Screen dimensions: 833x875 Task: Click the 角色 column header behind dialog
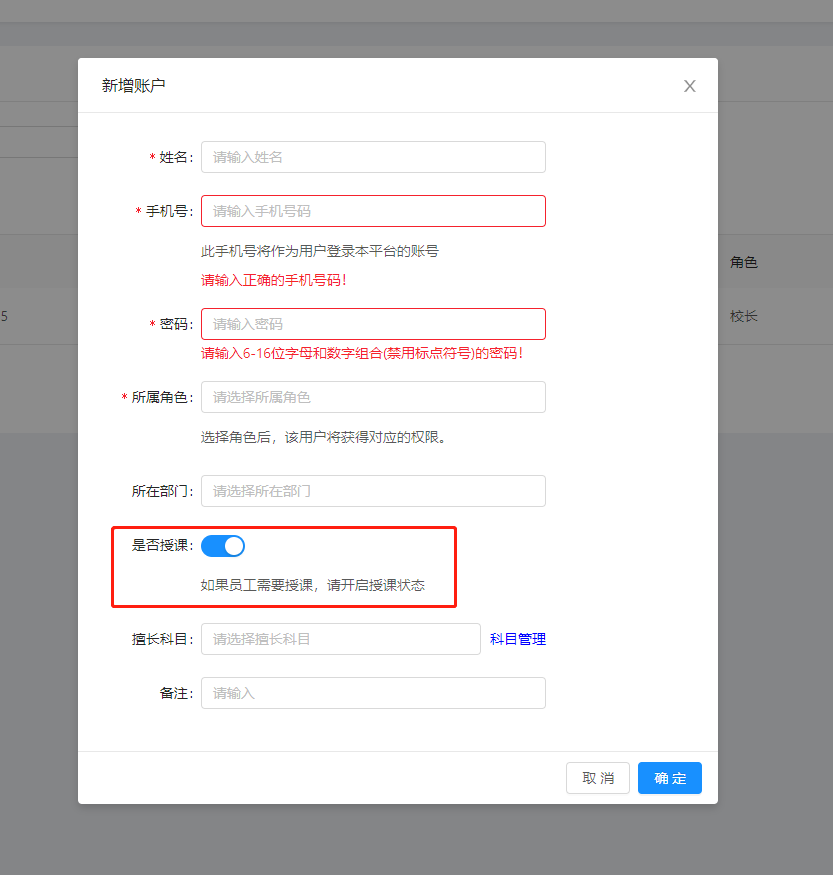pos(744,262)
